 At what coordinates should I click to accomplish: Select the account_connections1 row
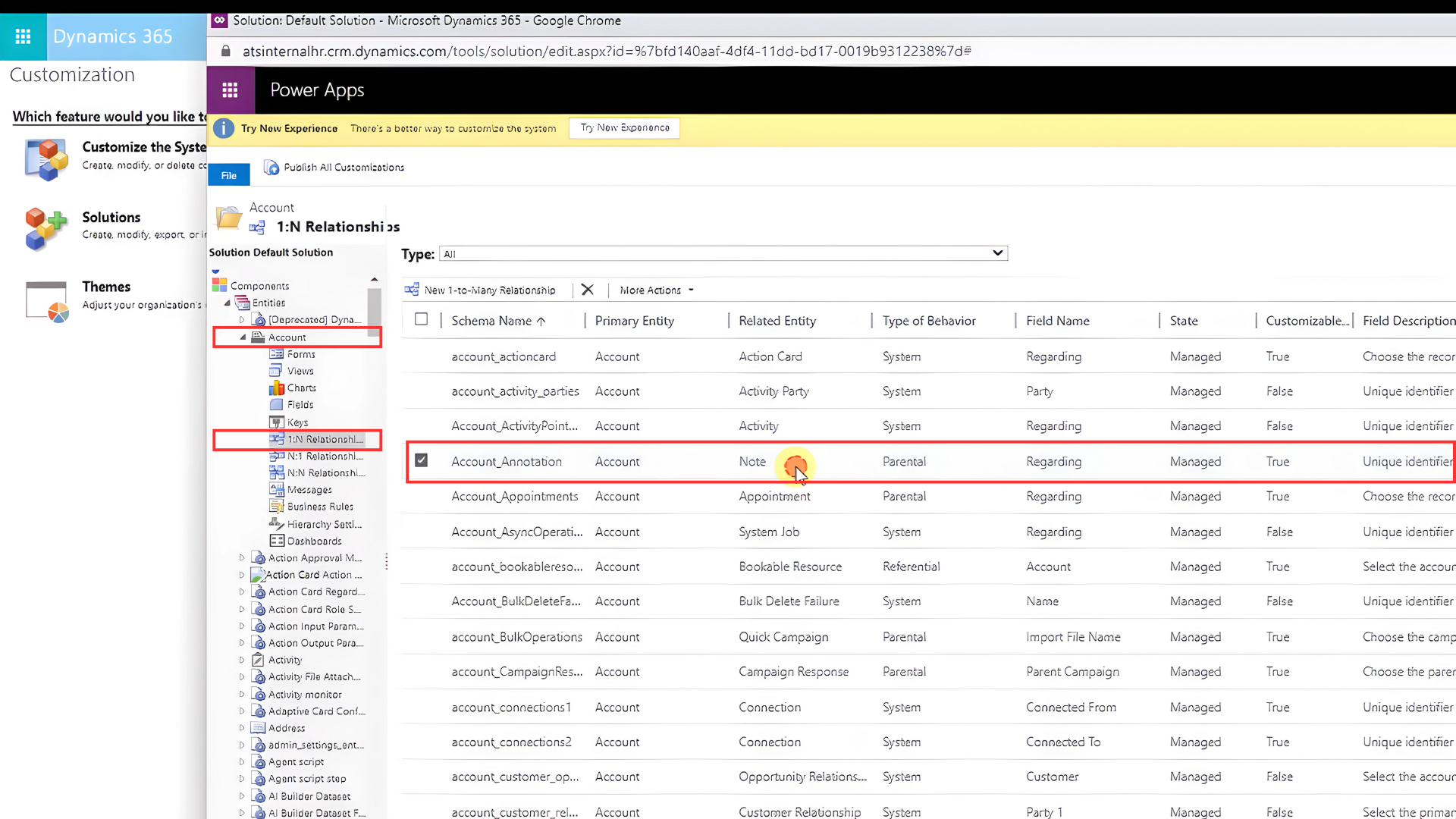point(928,708)
